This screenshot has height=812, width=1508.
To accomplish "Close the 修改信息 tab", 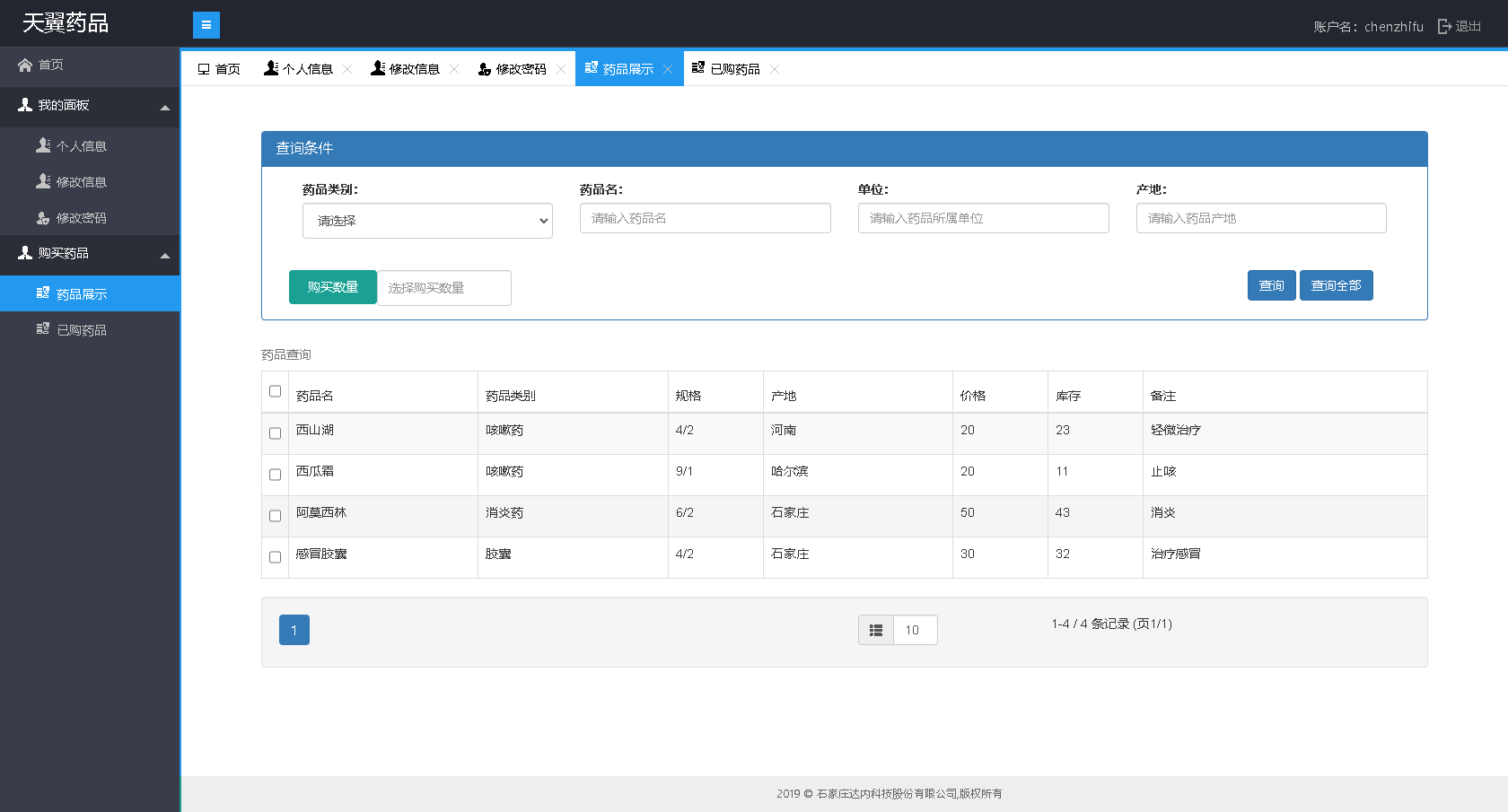I will 454,69.
